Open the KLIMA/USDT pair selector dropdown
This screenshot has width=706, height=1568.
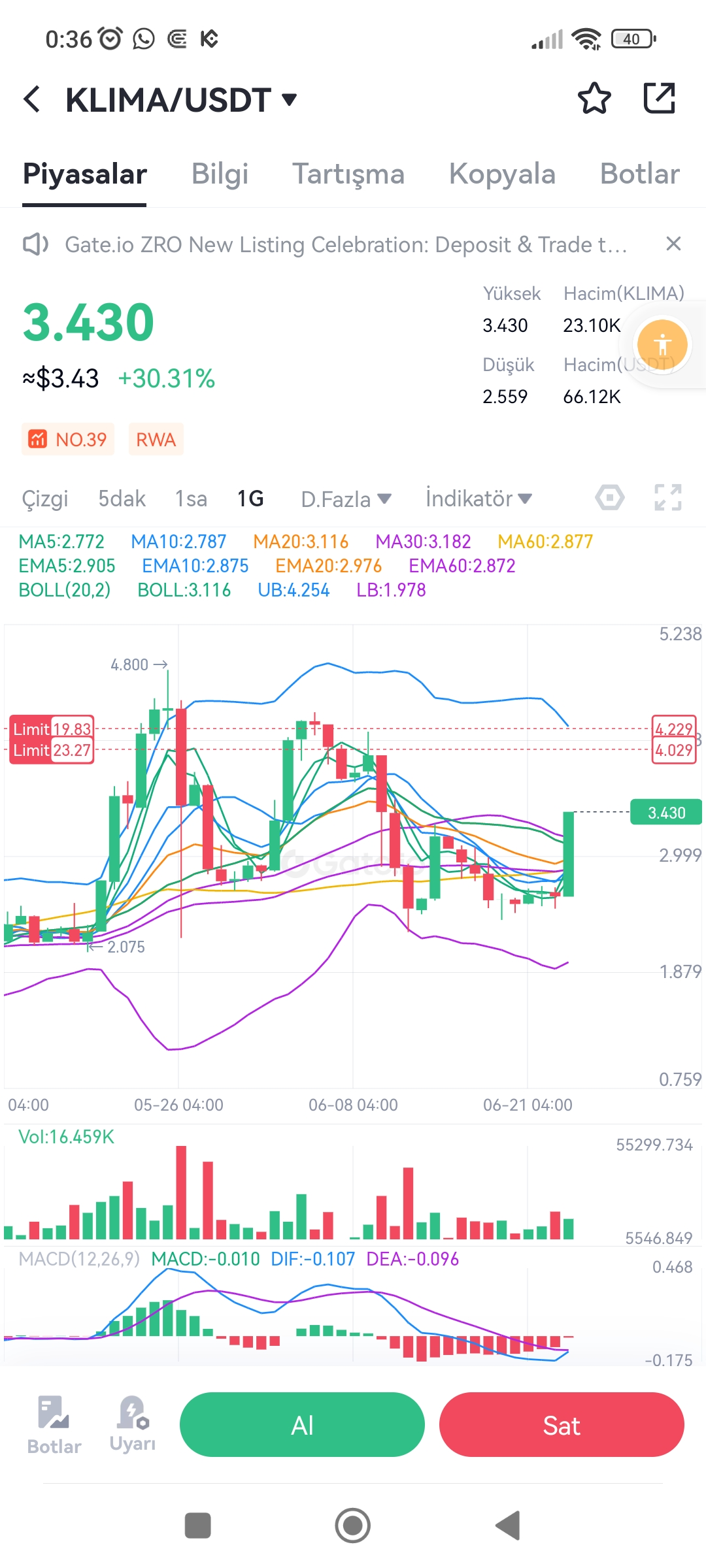(181, 100)
